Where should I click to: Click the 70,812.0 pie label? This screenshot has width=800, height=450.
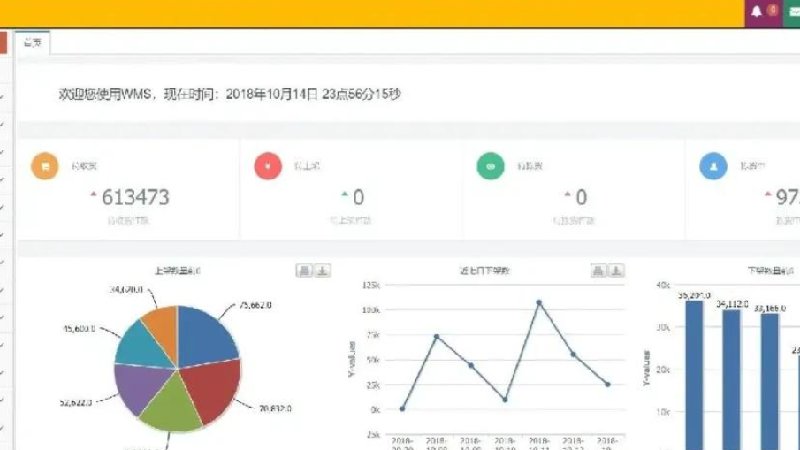pos(275,408)
